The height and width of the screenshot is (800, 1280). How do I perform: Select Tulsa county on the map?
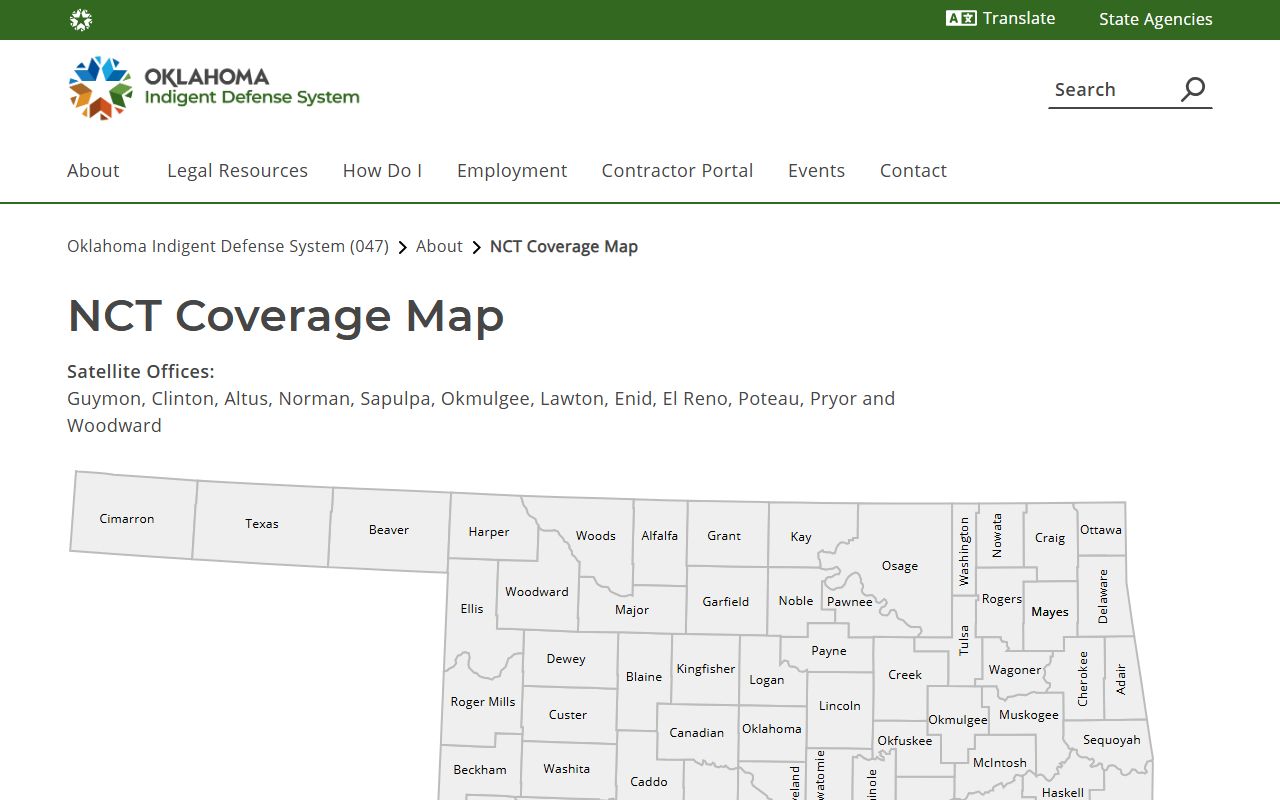tap(964, 640)
